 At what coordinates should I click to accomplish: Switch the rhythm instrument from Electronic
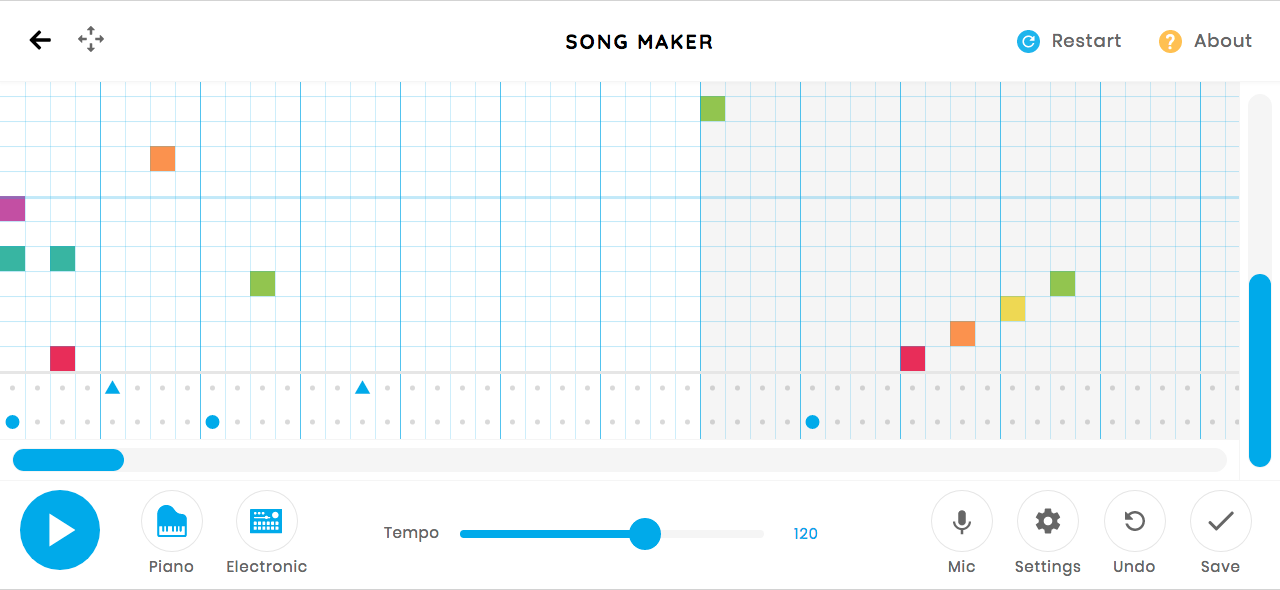[266, 521]
